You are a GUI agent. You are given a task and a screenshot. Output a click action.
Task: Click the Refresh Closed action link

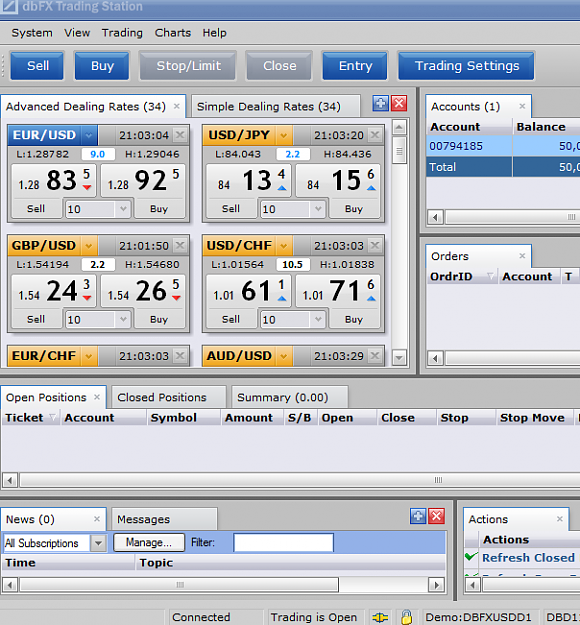(528, 557)
